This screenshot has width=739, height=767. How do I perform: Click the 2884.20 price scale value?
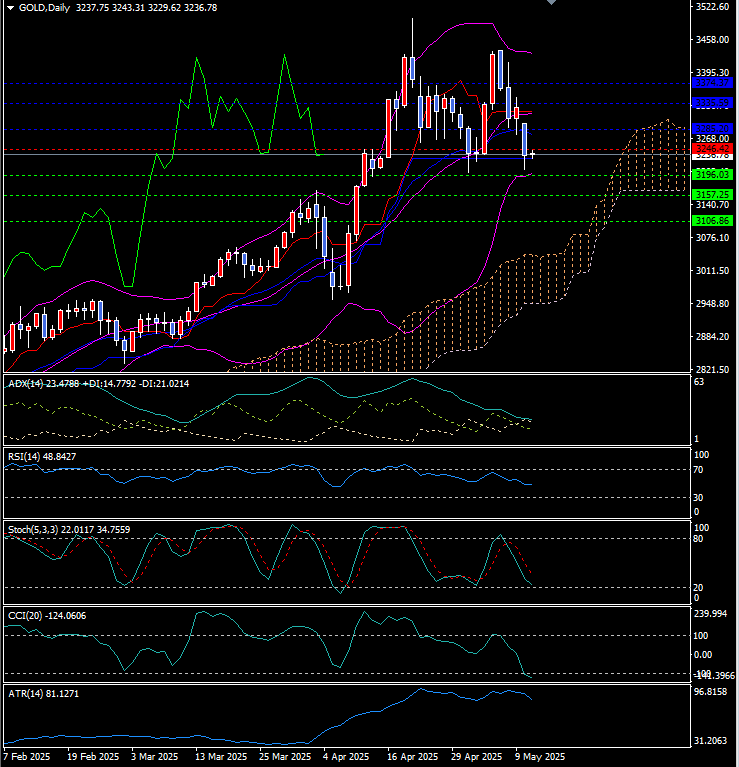(x=712, y=337)
